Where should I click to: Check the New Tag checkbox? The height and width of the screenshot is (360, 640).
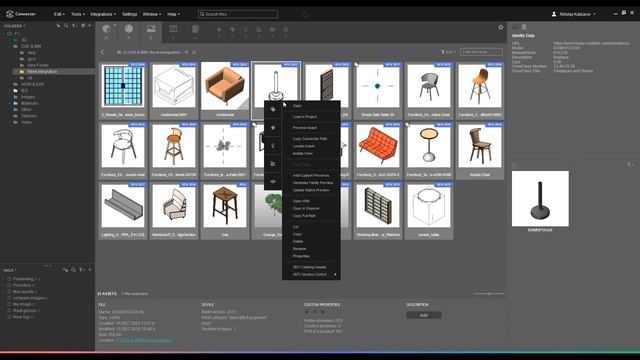point(9,317)
